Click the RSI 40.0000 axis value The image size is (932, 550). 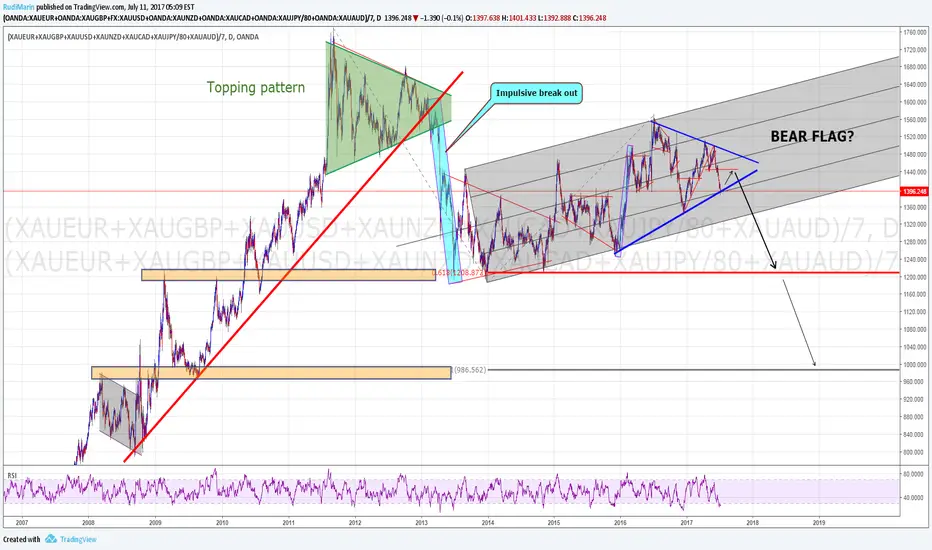point(914,498)
